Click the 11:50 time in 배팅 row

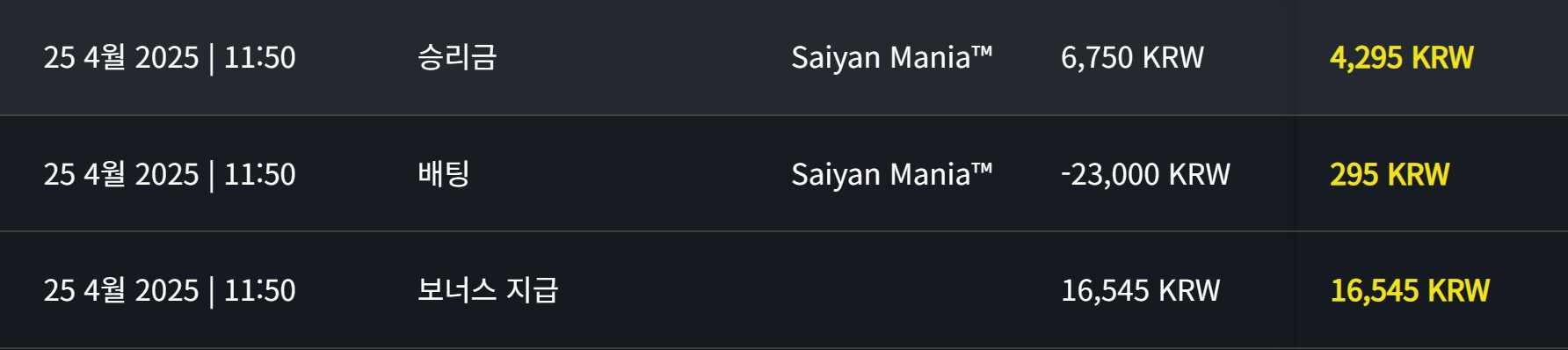click(x=259, y=174)
